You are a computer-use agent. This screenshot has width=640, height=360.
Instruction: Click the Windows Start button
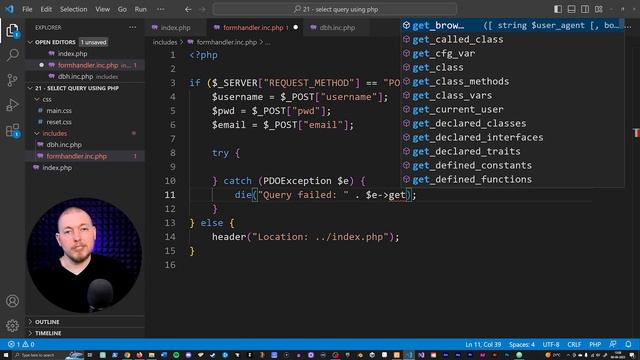(6, 355)
